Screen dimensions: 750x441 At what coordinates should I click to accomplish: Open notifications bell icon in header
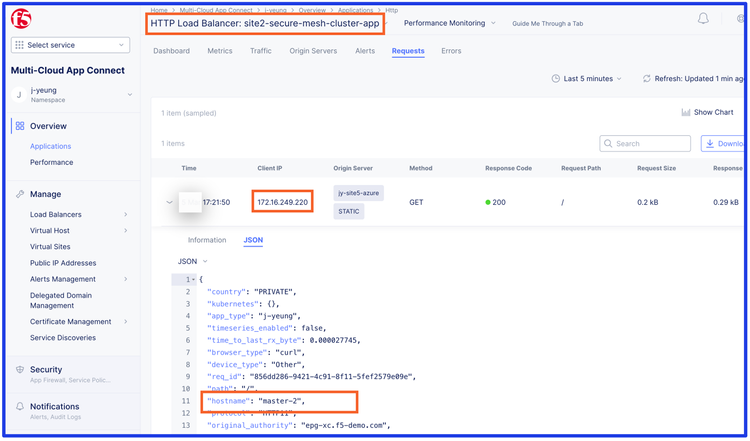coord(703,19)
